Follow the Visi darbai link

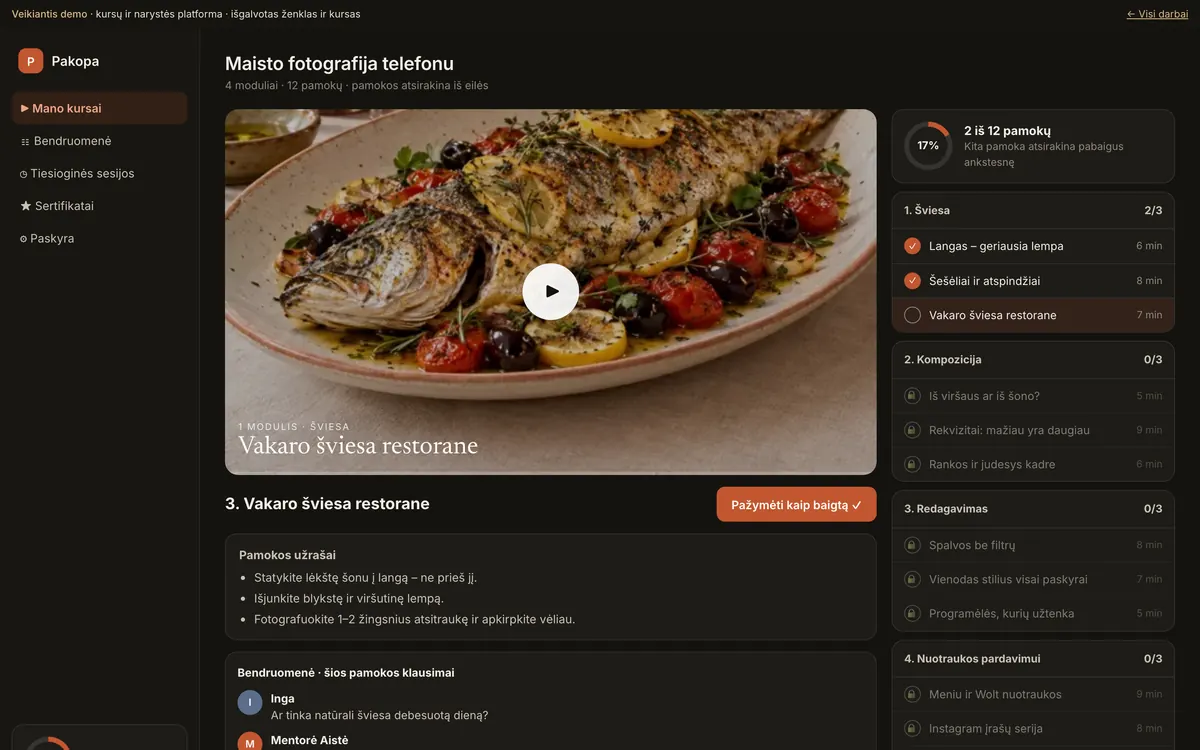[x=1157, y=14]
